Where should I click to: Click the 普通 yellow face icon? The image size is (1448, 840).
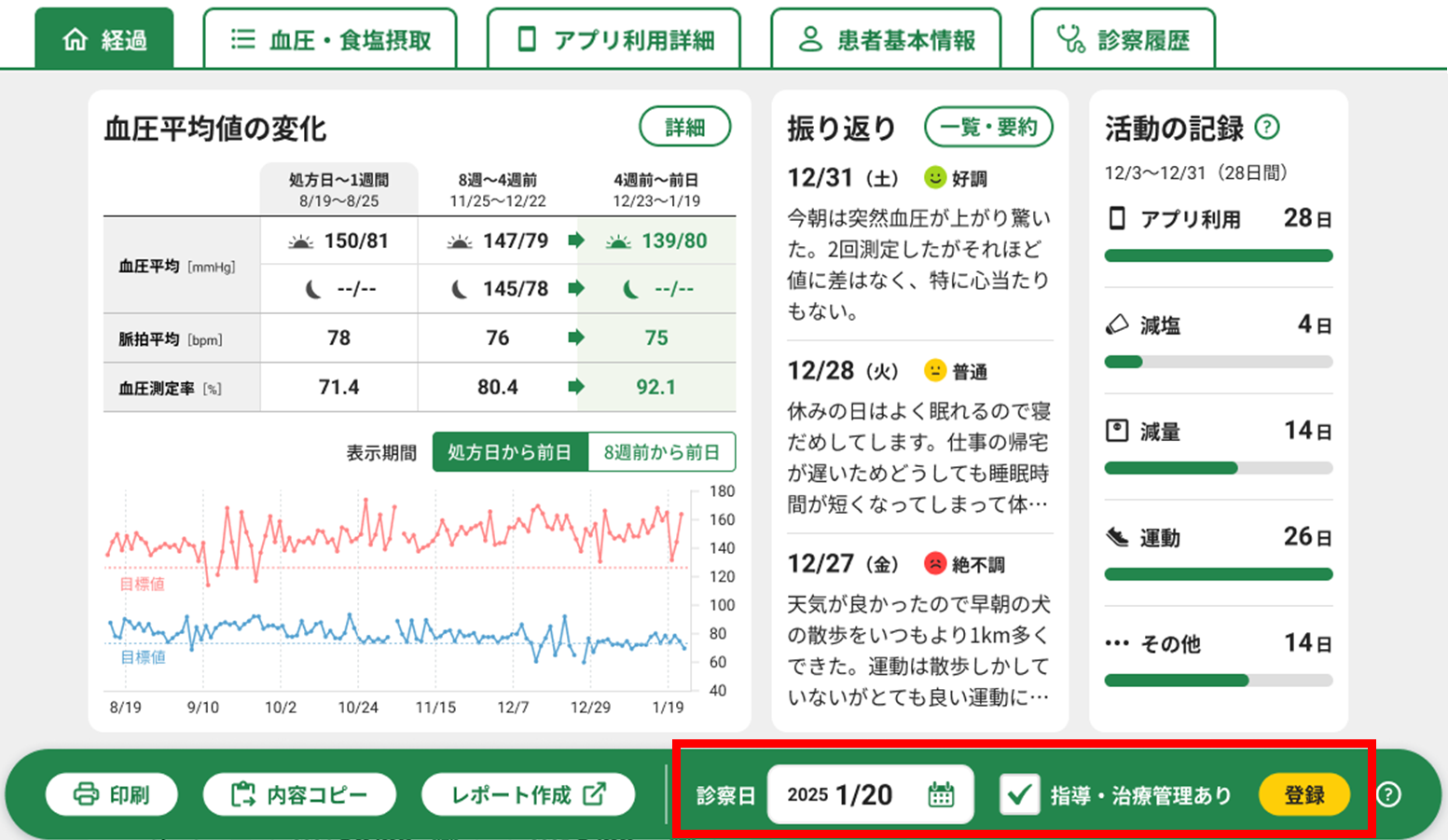934,370
